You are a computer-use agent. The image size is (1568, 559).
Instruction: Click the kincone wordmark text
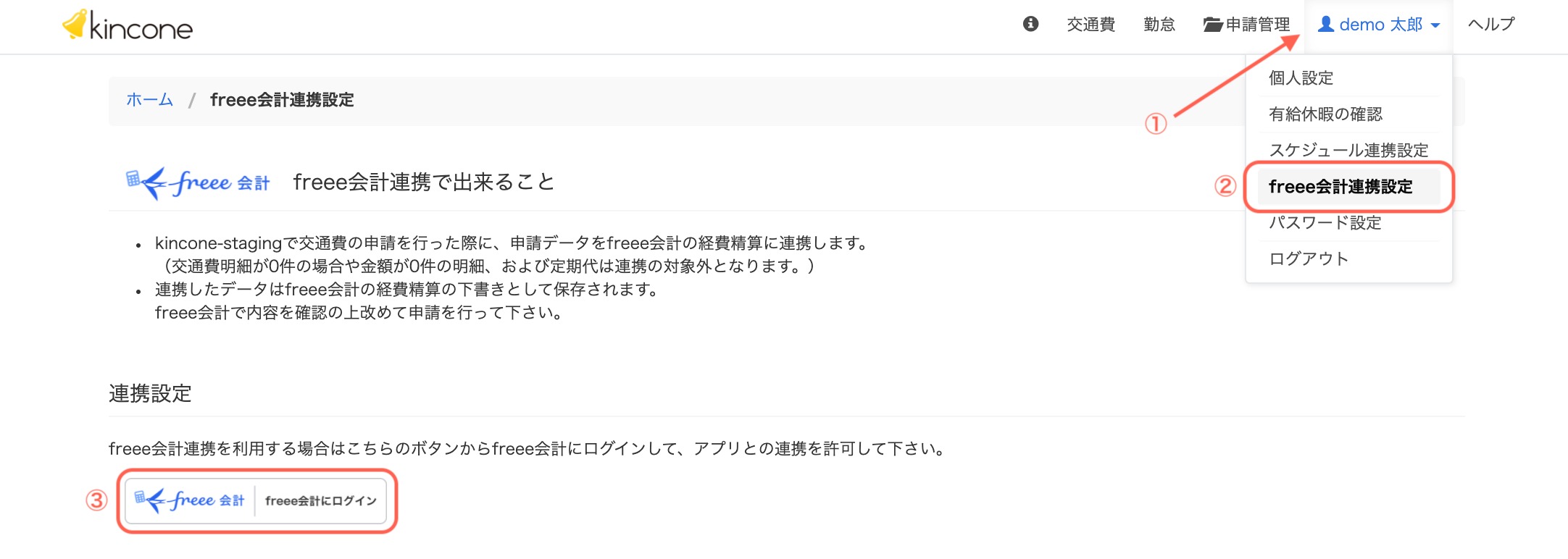(141, 28)
